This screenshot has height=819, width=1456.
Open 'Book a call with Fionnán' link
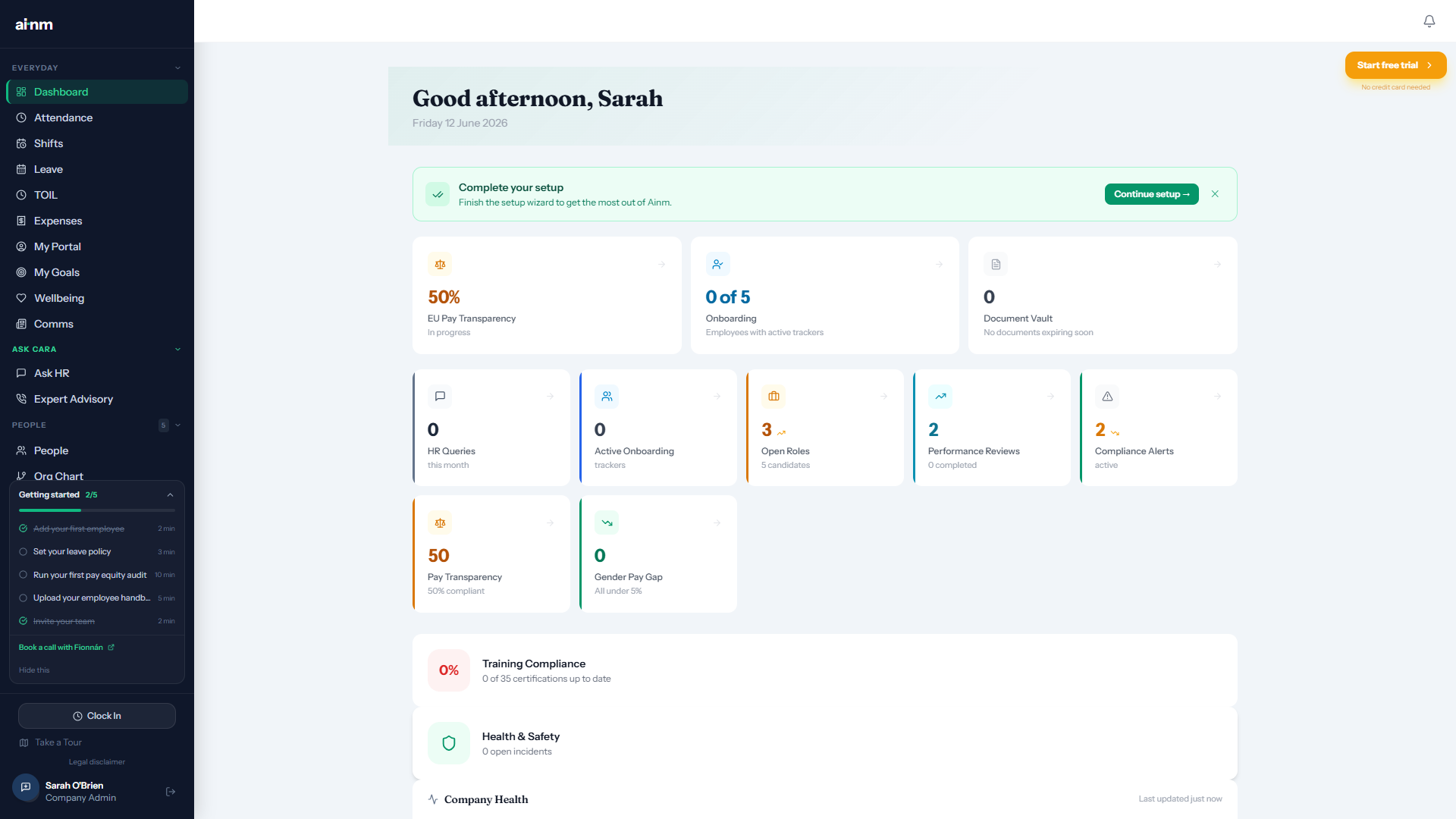click(66, 648)
